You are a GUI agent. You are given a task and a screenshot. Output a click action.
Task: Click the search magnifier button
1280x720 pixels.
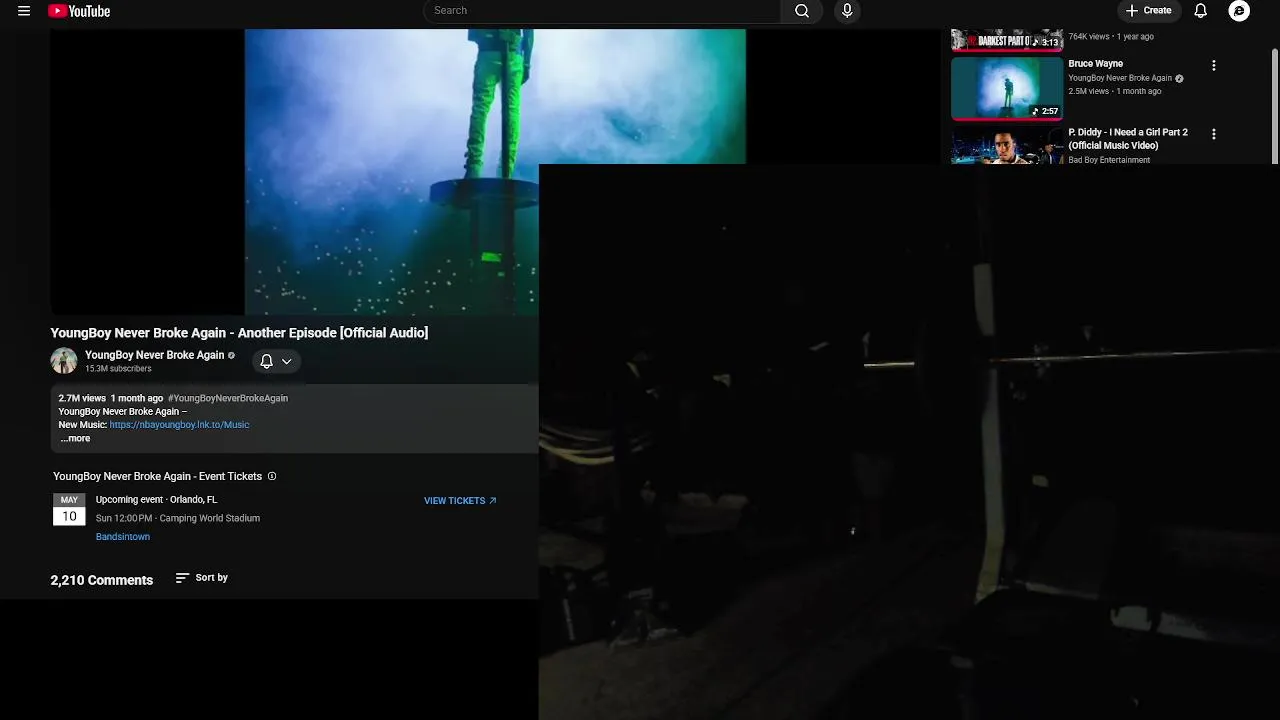[802, 11]
